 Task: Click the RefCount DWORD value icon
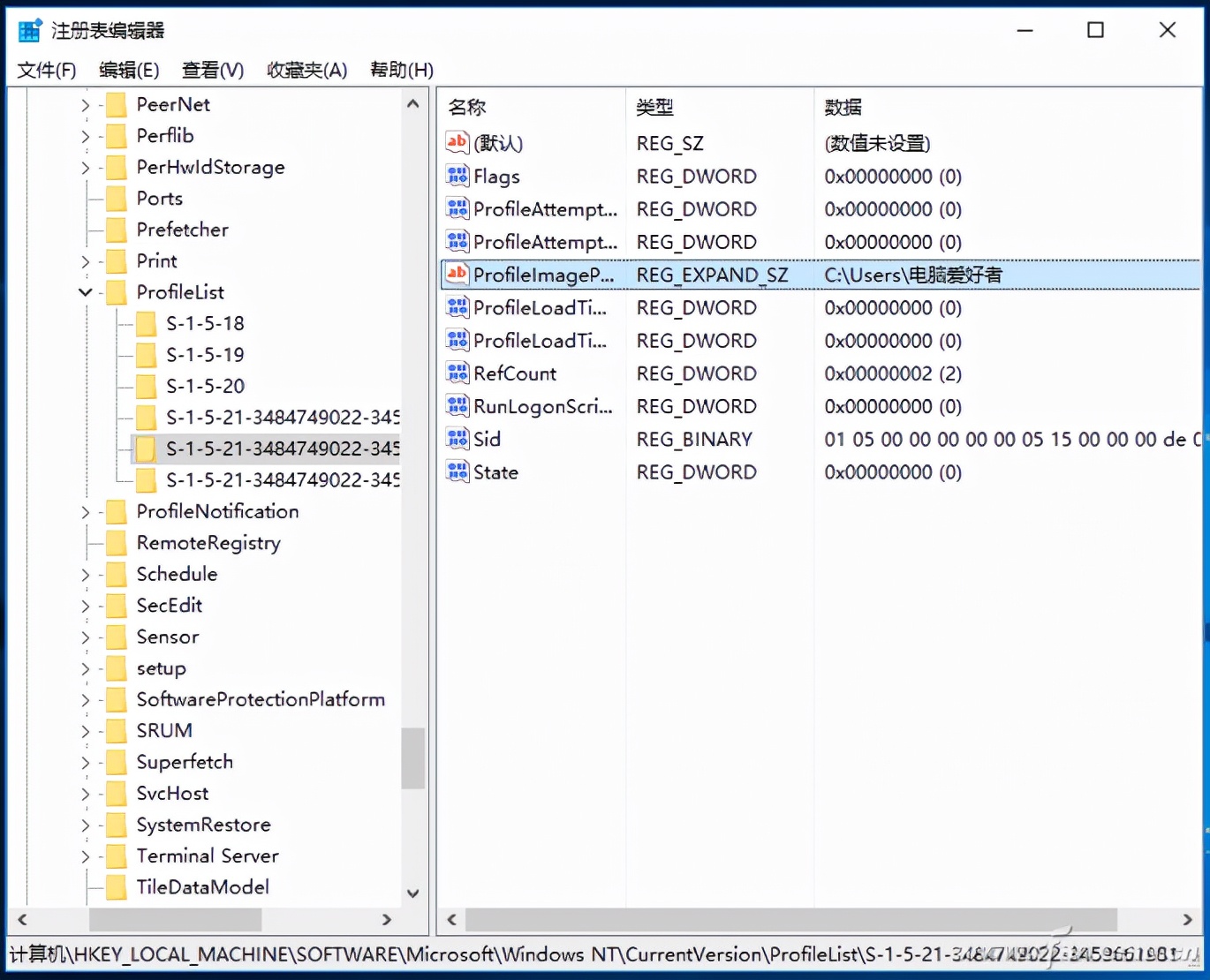457,373
